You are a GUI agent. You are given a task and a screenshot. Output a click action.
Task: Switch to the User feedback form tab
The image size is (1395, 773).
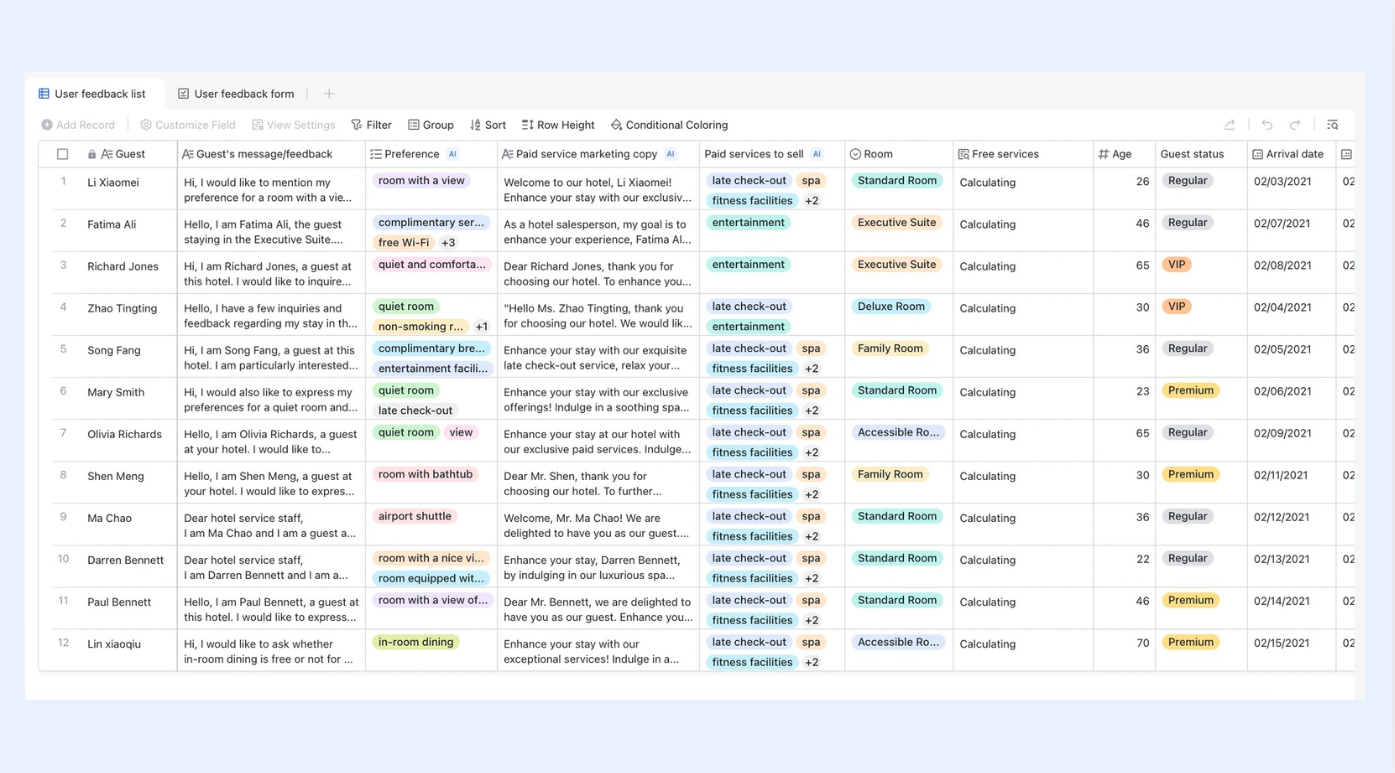[236, 94]
